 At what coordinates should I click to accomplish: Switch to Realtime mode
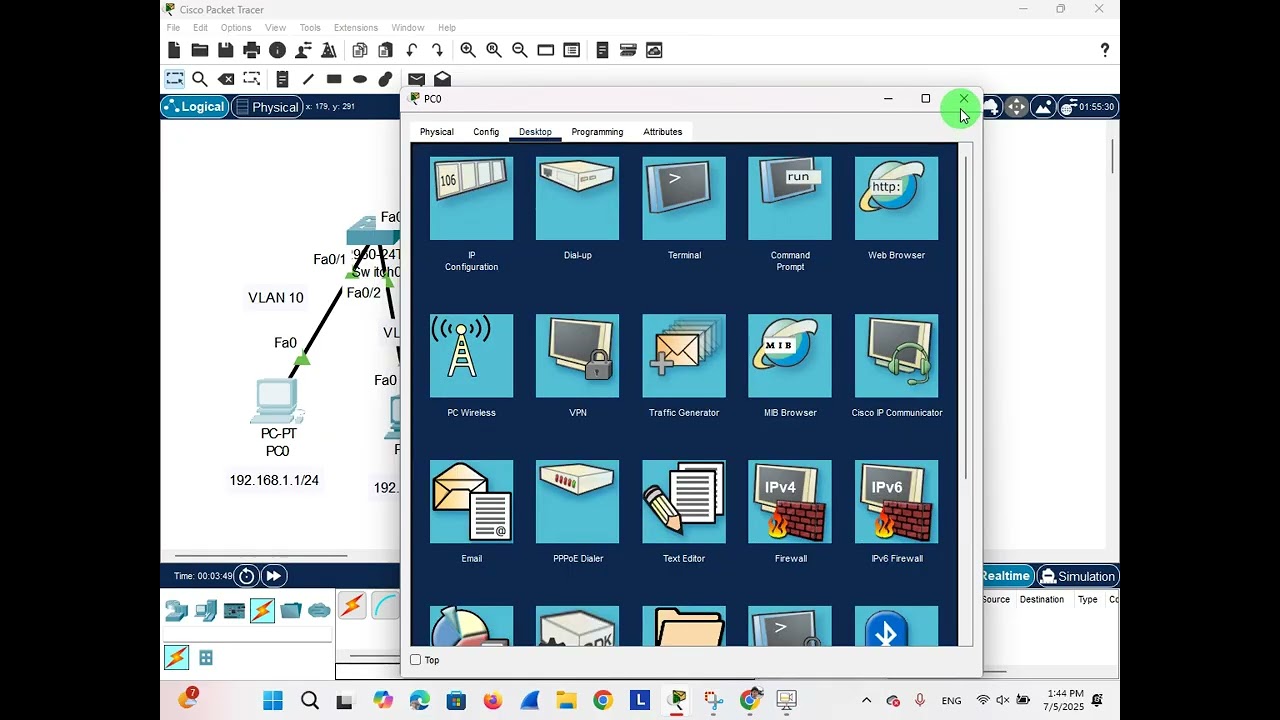(x=1004, y=576)
